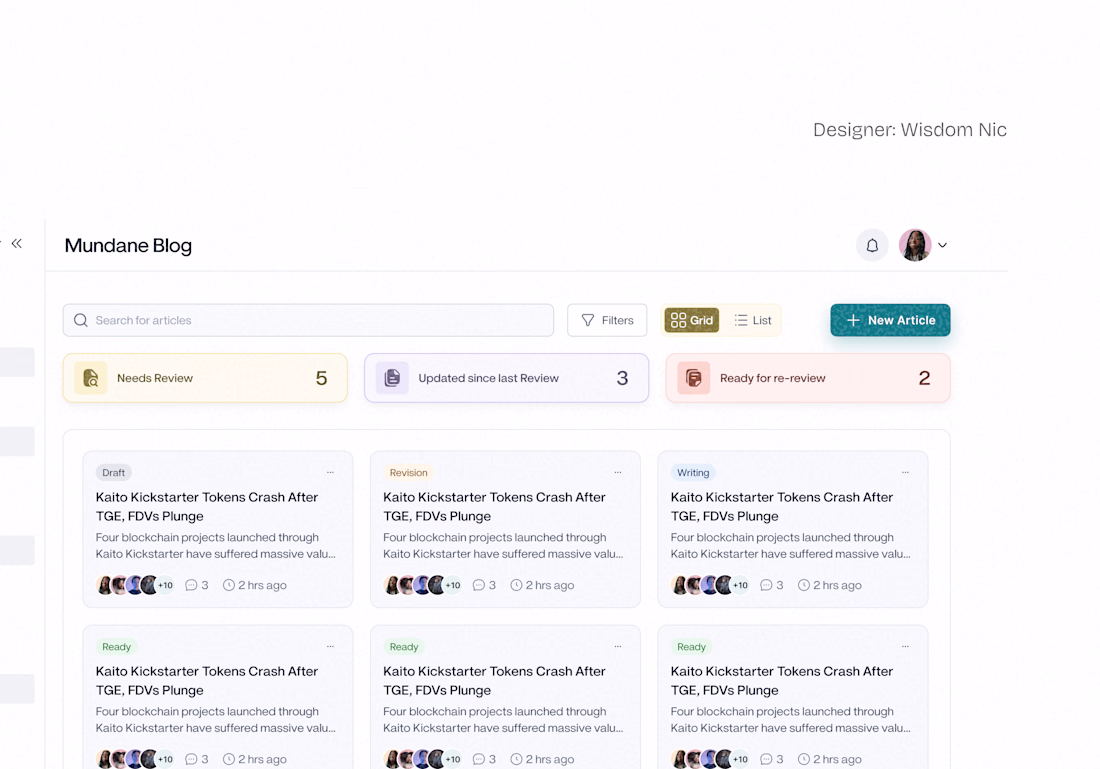Click clock icon on Writing card

coord(804,585)
